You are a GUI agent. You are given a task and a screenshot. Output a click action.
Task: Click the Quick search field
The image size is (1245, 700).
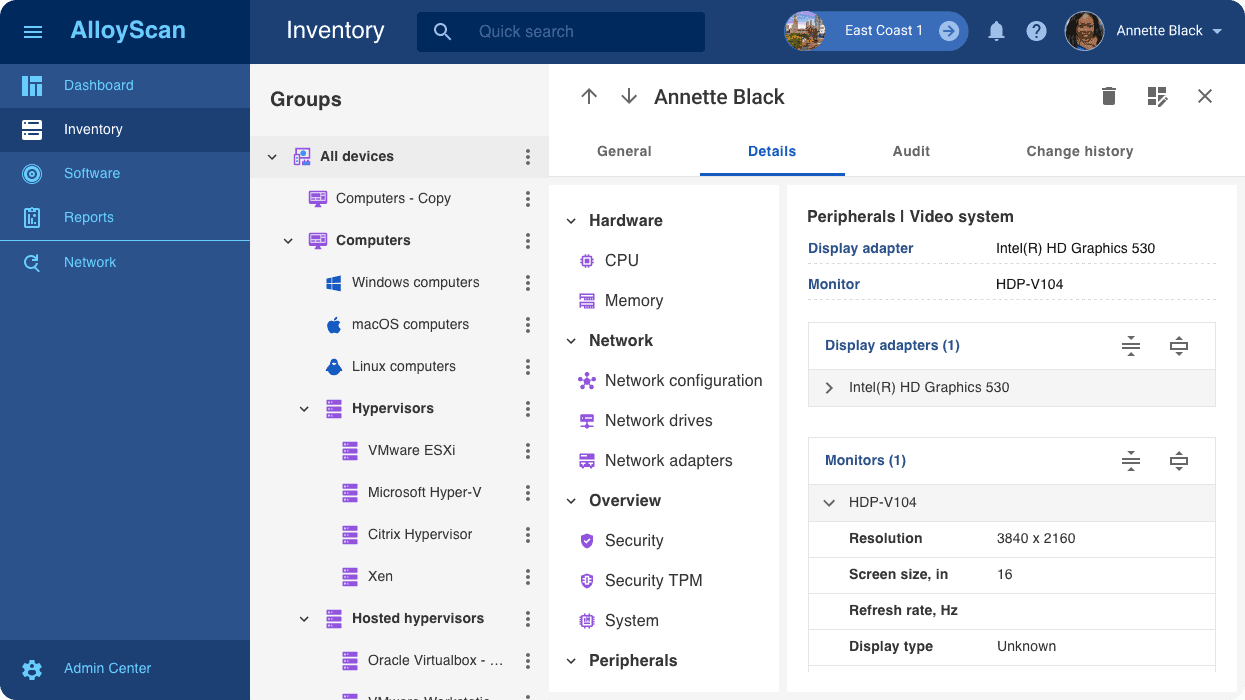[x=580, y=32]
